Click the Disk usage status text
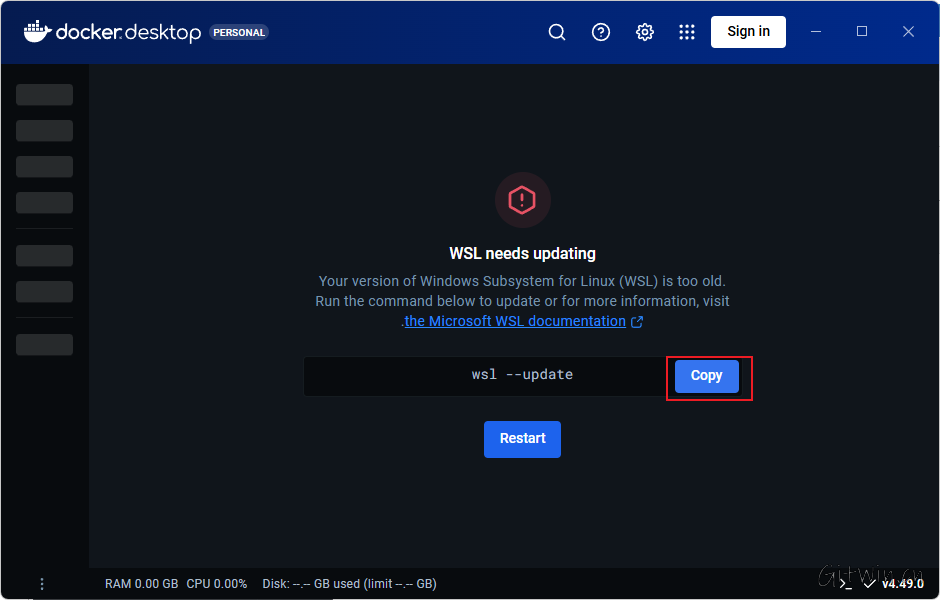Image resolution: width=940 pixels, height=600 pixels. point(349,584)
